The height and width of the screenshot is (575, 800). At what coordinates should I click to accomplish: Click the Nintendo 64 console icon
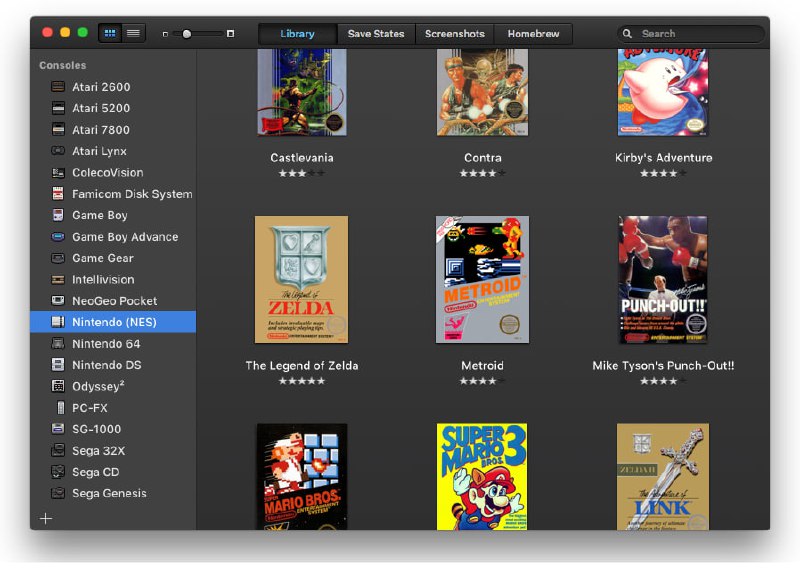click(59, 343)
